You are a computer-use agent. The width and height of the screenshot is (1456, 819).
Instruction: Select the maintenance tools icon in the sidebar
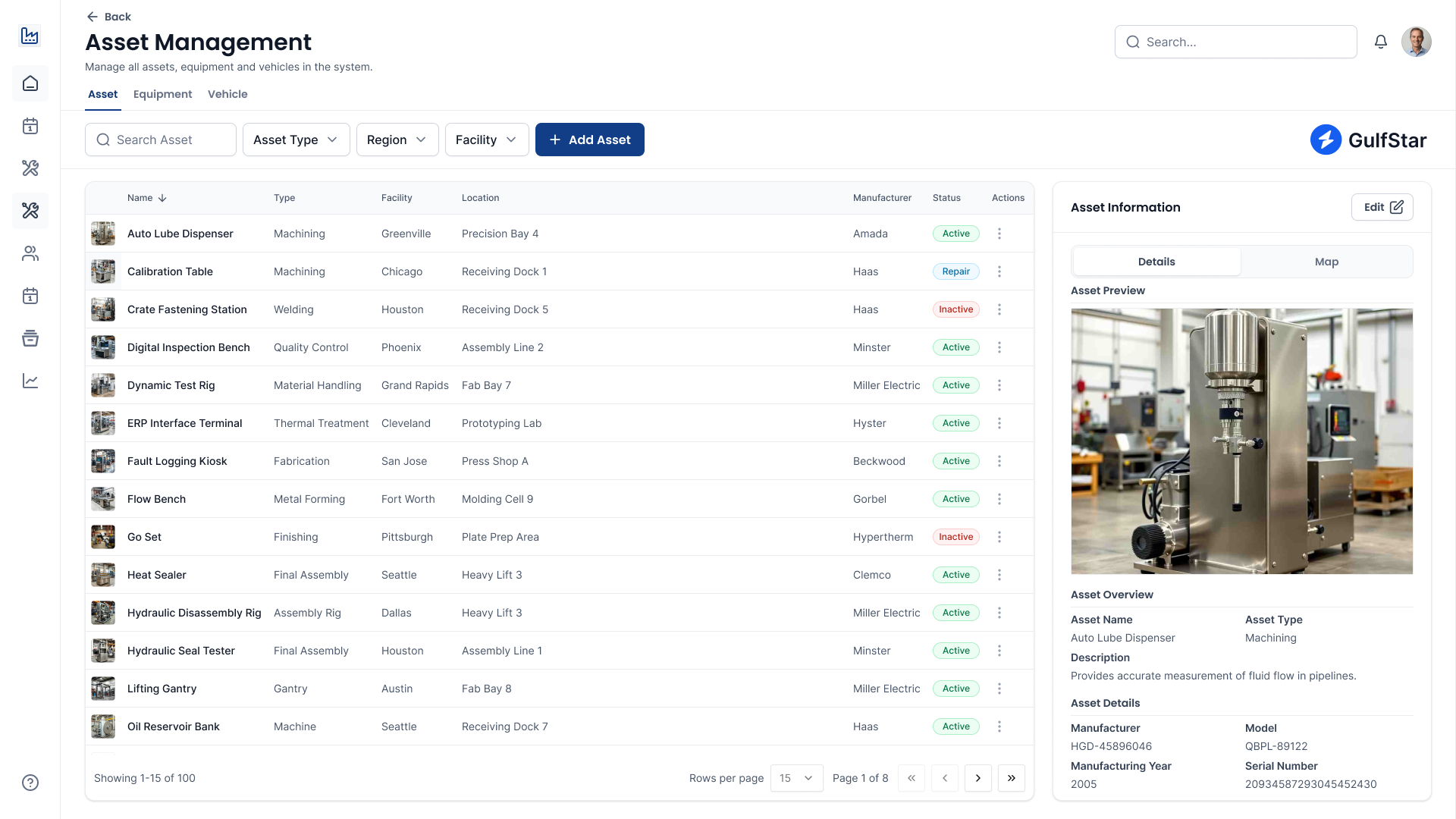(x=30, y=168)
